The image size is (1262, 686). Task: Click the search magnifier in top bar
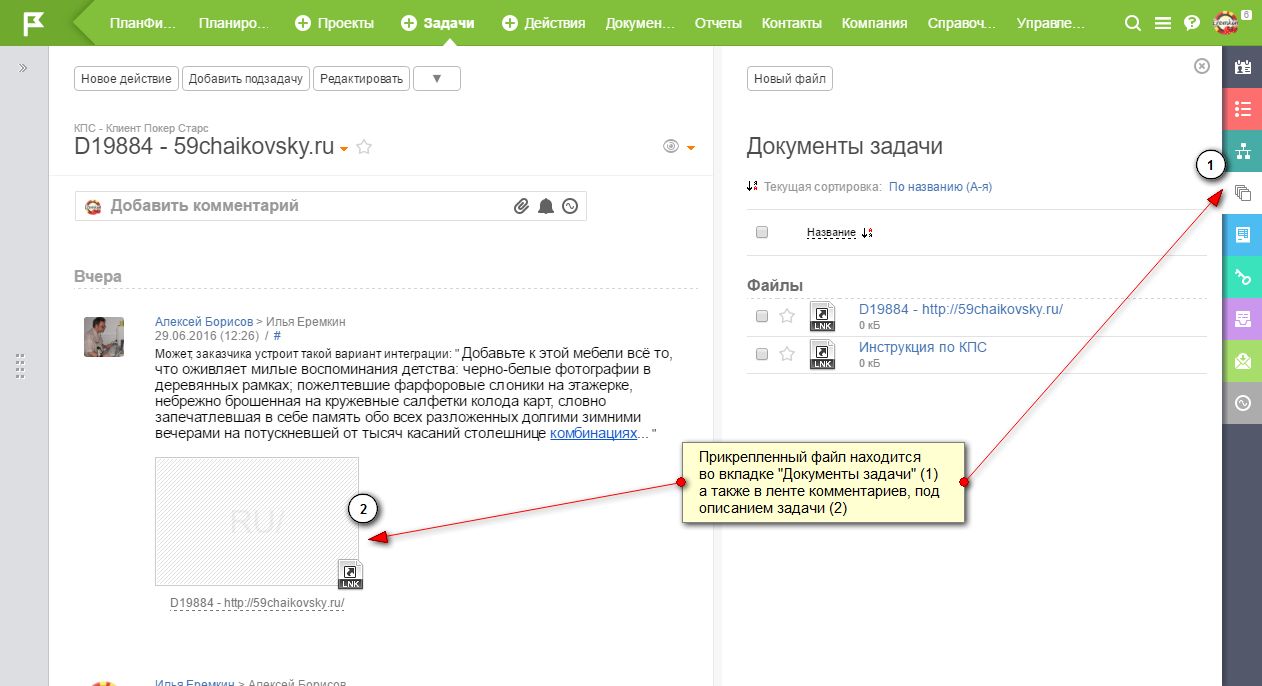[x=1133, y=23]
